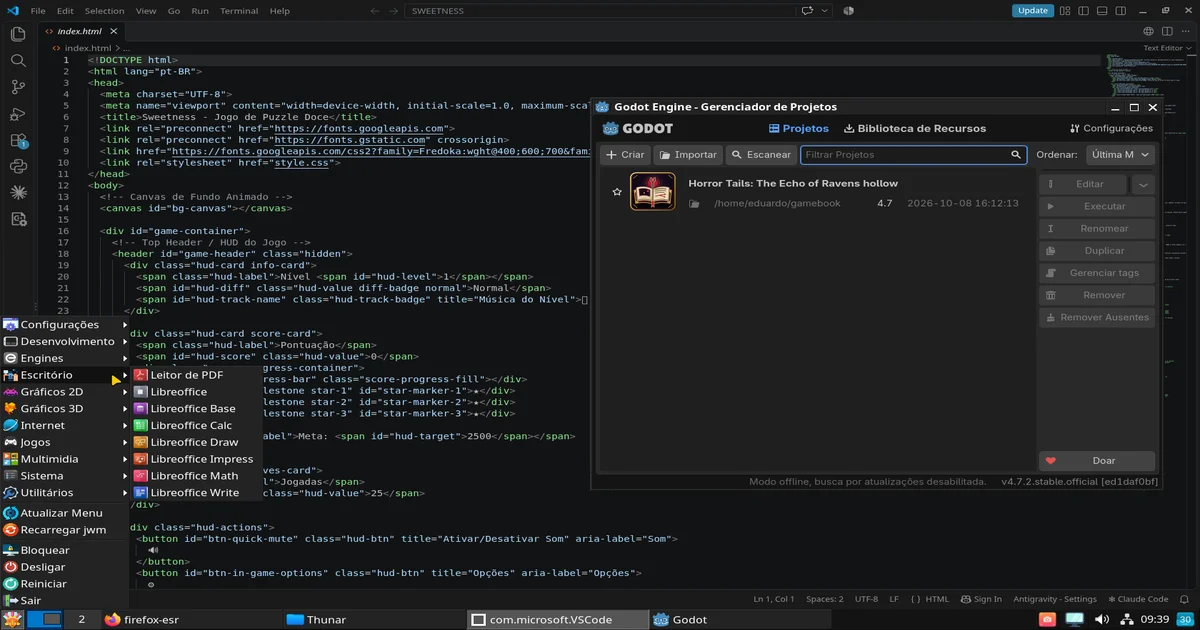This screenshot has width=1200, height=630.
Task: Open the Search icon in activity bar
Action: [x=17, y=61]
